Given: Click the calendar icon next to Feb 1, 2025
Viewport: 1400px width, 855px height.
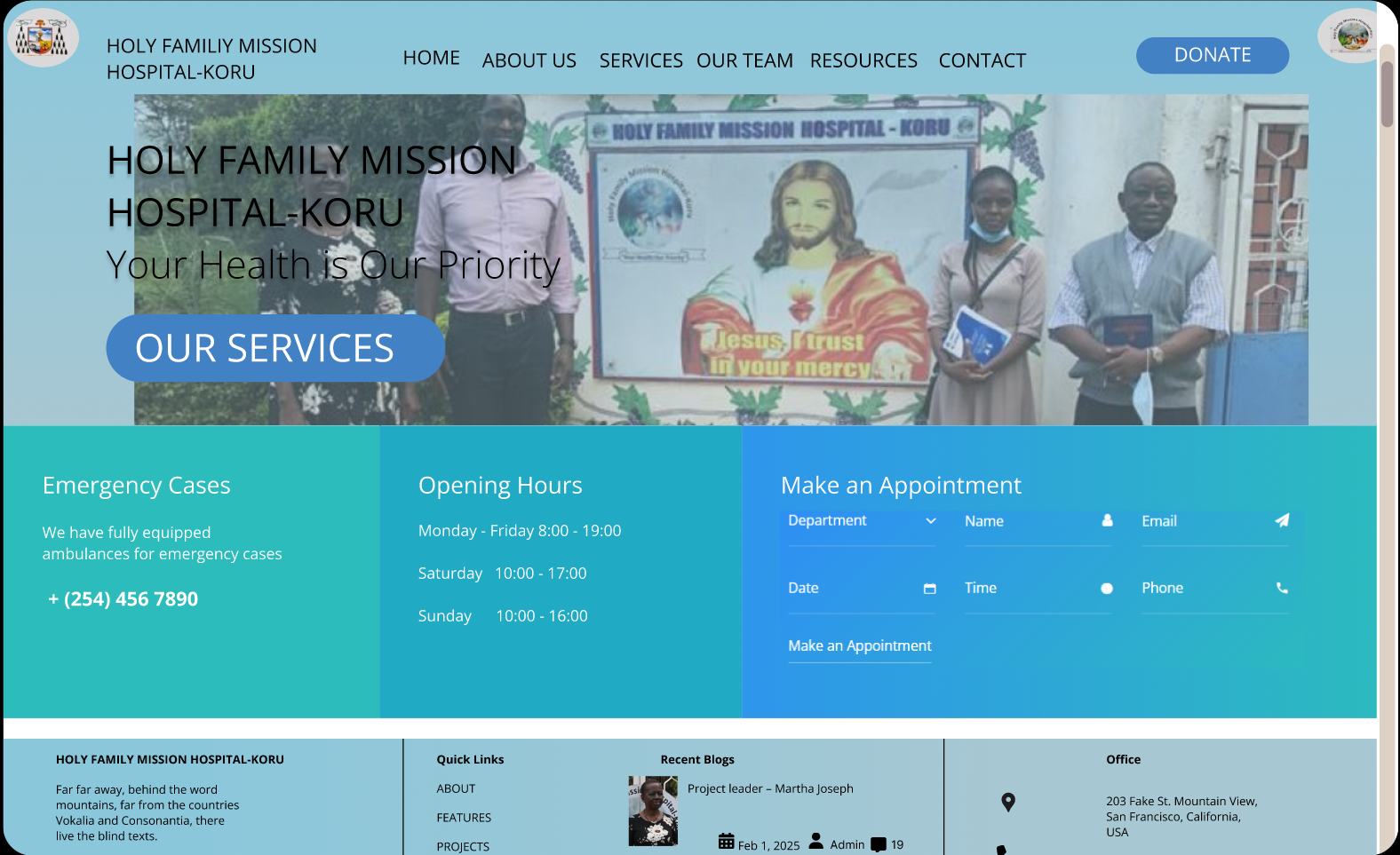Looking at the screenshot, I should 726,842.
